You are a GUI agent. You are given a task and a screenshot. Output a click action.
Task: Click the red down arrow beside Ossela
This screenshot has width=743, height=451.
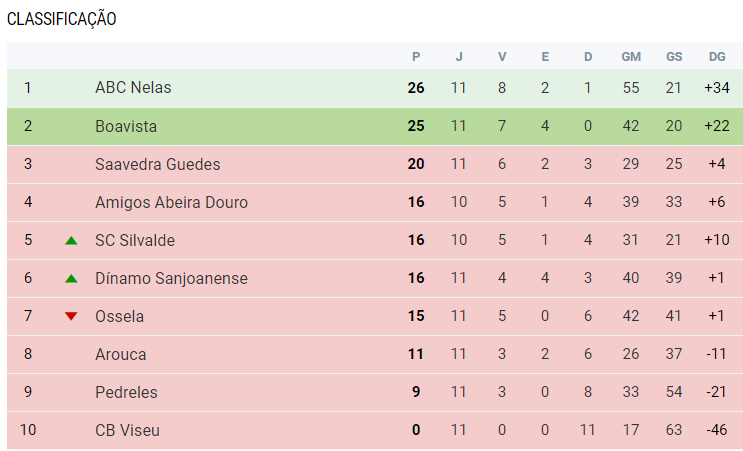[x=71, y=316]
